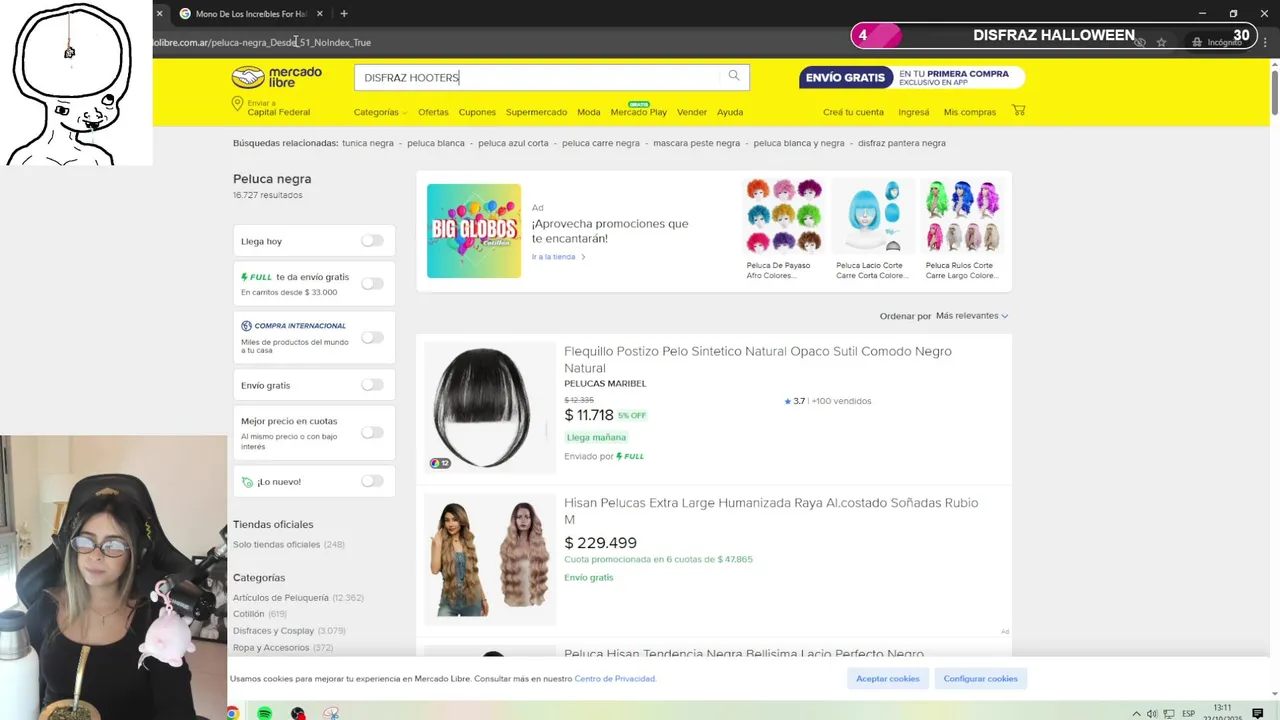This screenshot has width=1280, height=720.
Task: Click the Mercado Libre logo
Action: pos(277,77)
